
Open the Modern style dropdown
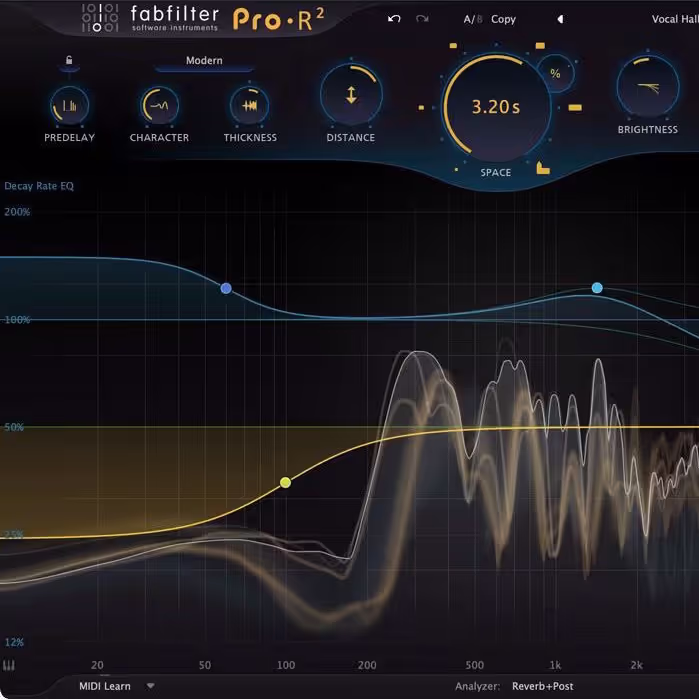coord(204,61)
